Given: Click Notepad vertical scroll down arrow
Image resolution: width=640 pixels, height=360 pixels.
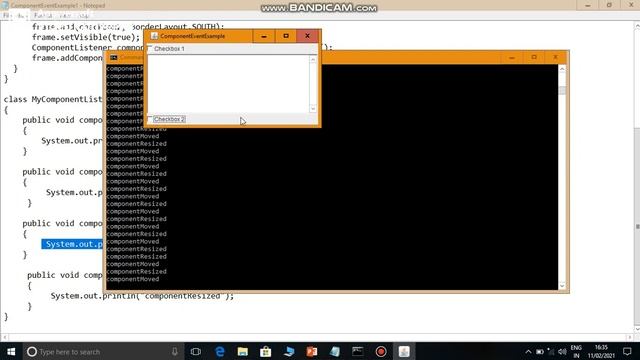Looking at the screenshot, I should coord(637,329).
